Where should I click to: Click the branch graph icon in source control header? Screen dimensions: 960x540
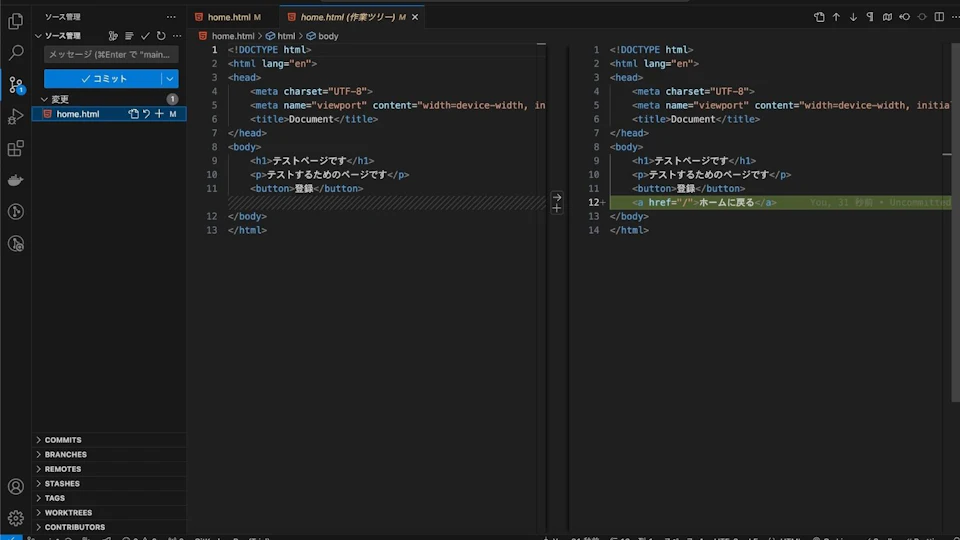[113, 36]
